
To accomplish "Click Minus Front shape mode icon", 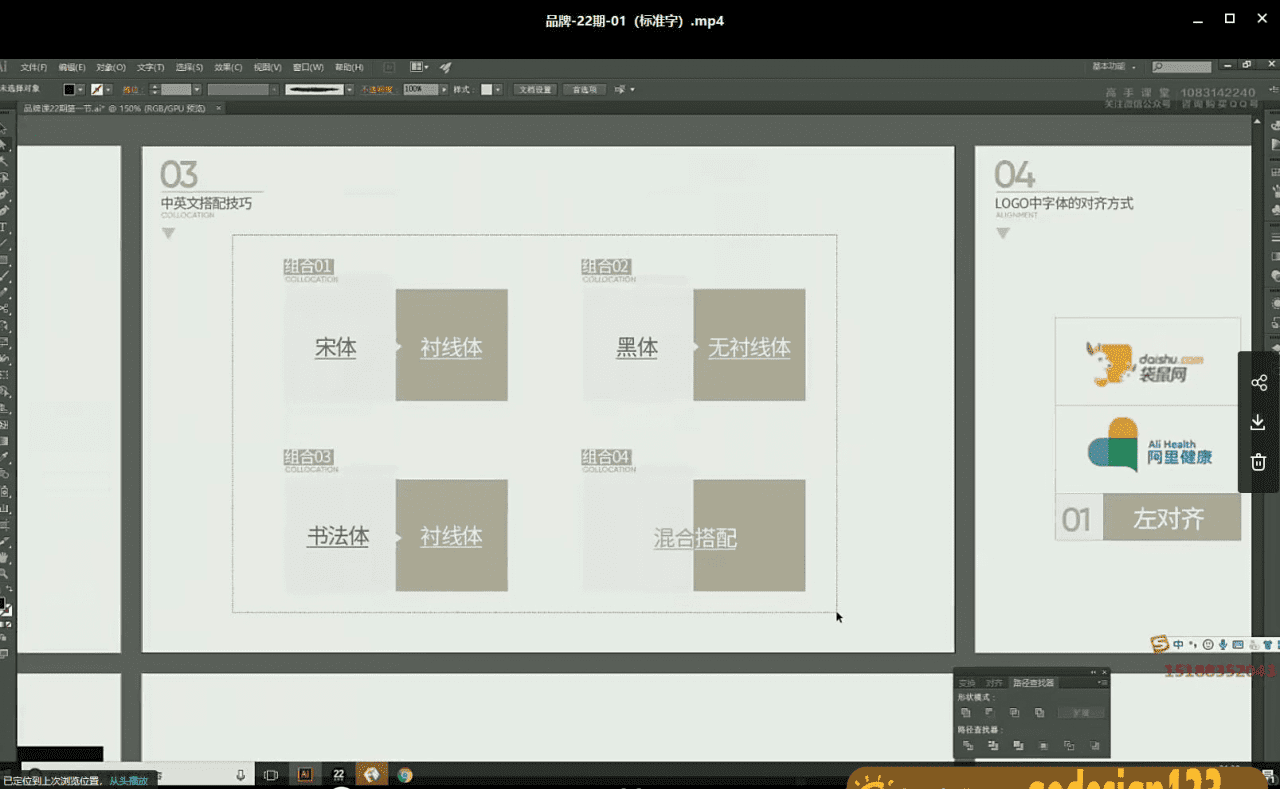I will pyautogui.click(x=990, y=712).
